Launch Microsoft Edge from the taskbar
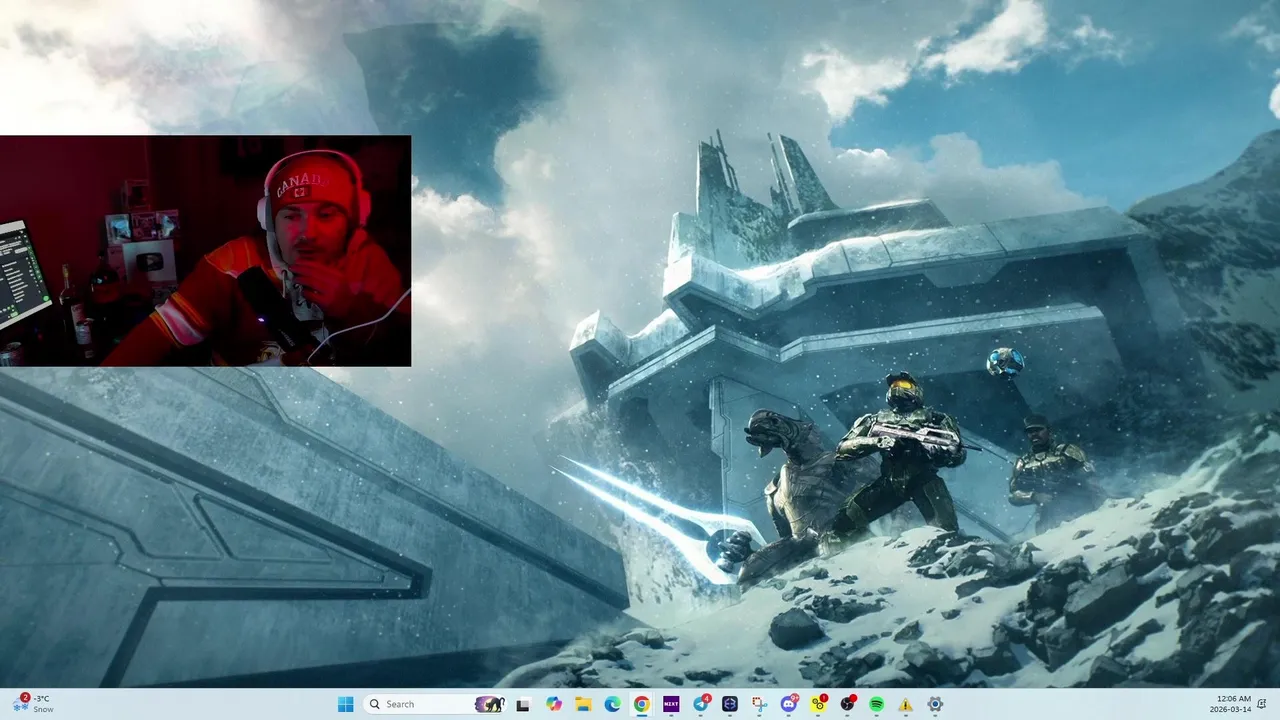The width and height of the screenshot is (1280, 720). click(x=612, y=704)
